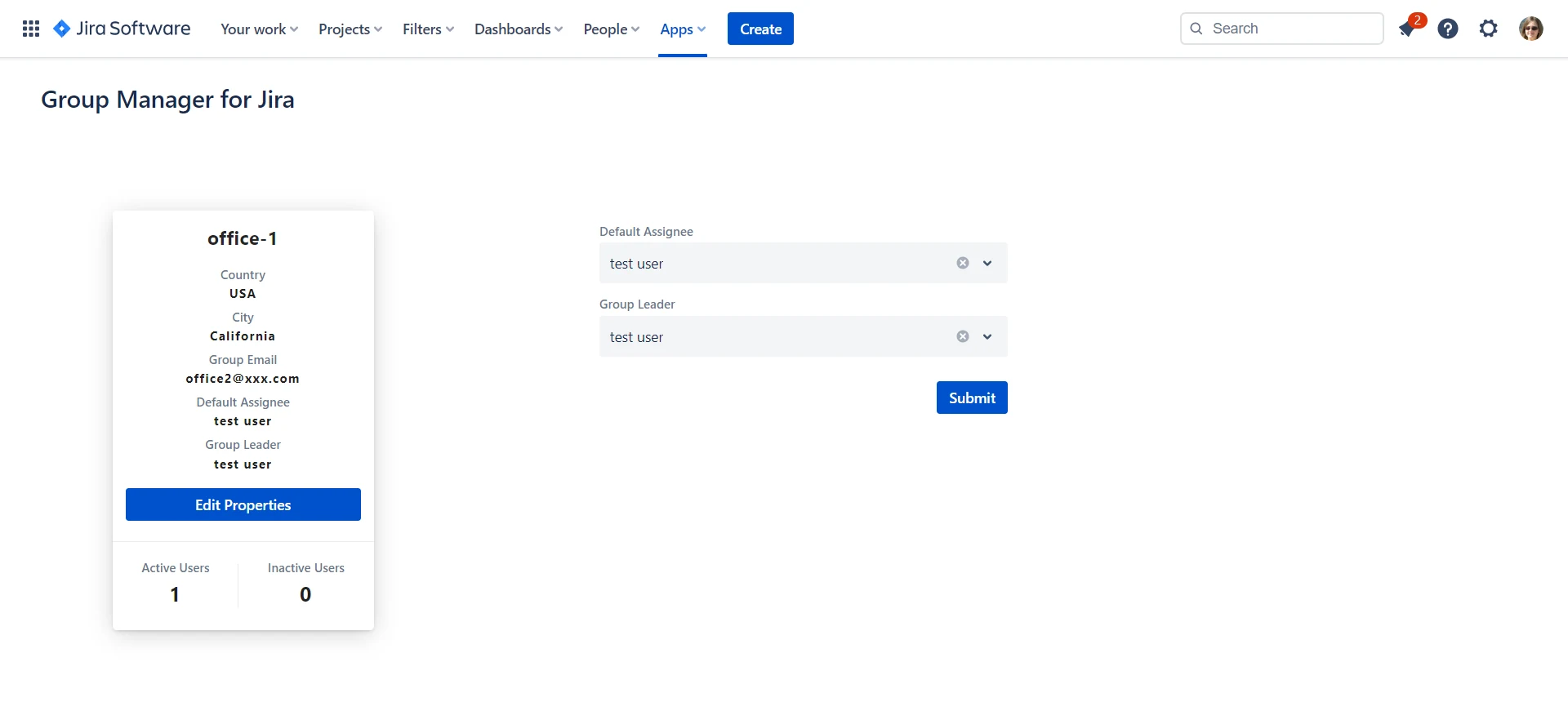Click the office-1 group title

243,238
